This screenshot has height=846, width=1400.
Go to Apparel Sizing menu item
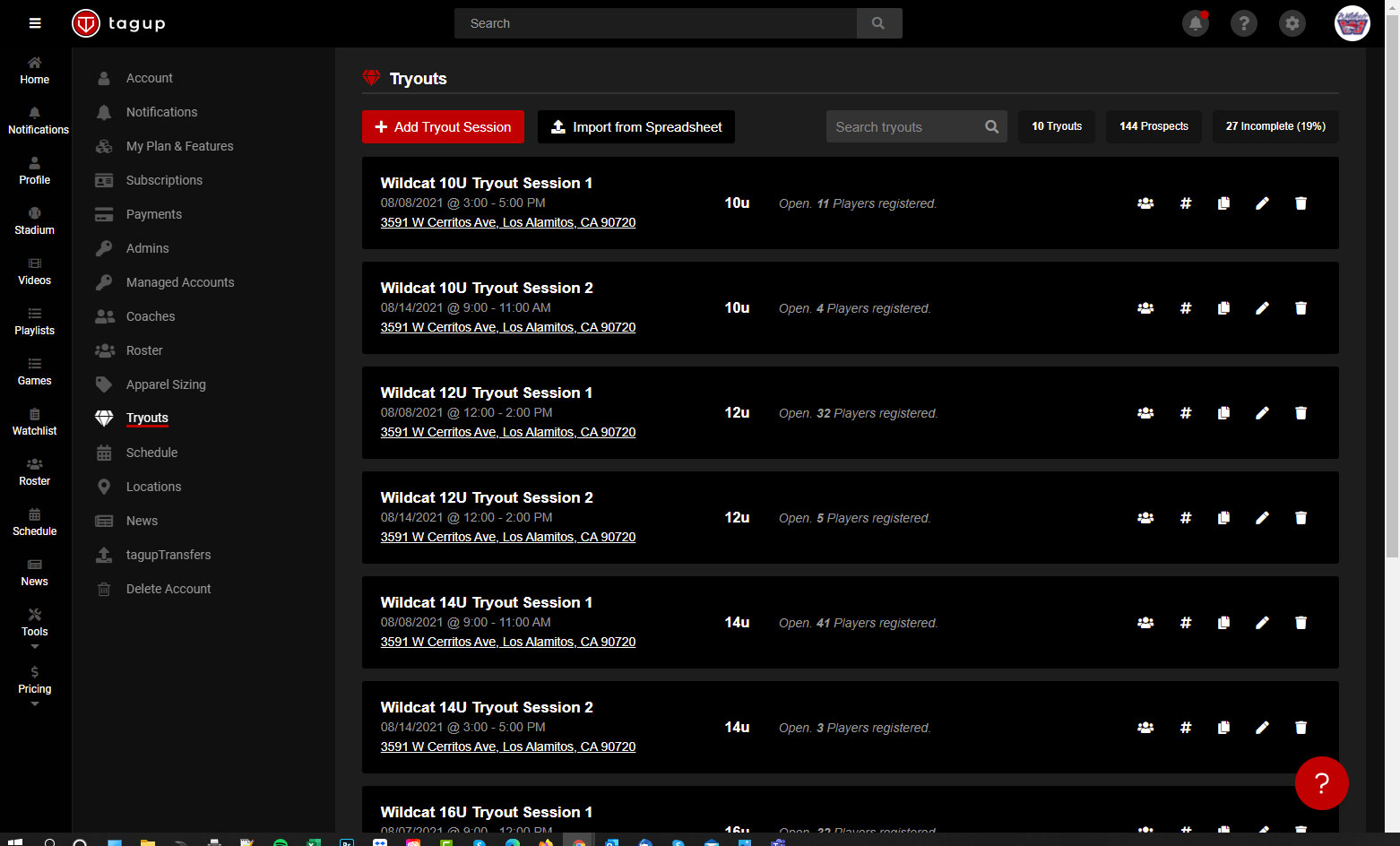166,384
